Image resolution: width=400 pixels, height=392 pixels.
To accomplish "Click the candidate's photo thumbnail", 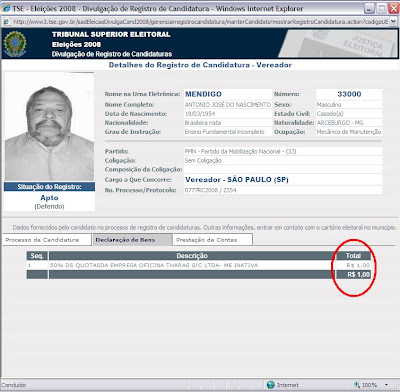I will click(x=49, y=127).
